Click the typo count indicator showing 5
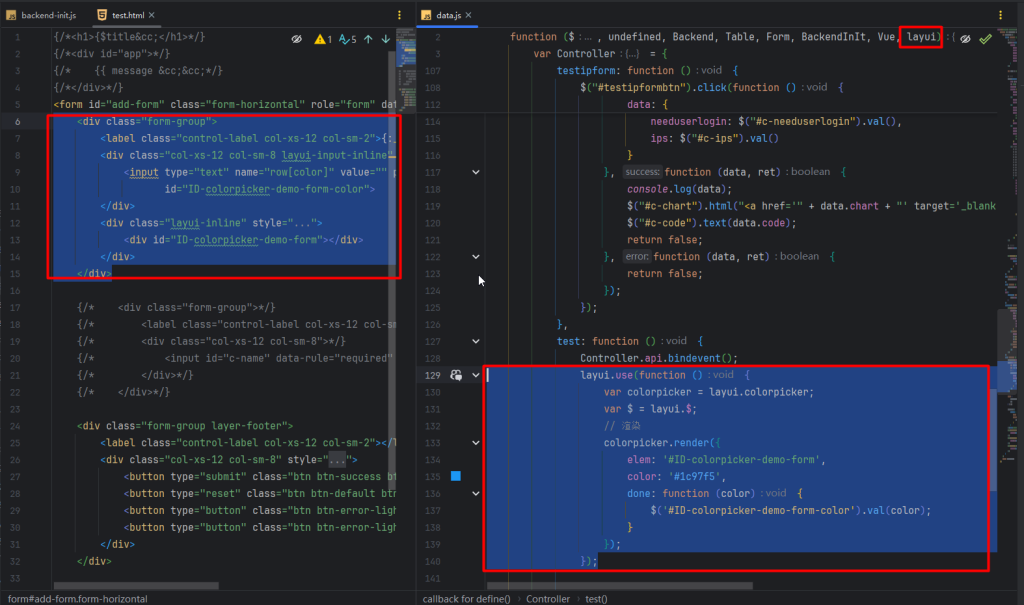This screenshot has height=605, width=1024. tap(347, 39)
